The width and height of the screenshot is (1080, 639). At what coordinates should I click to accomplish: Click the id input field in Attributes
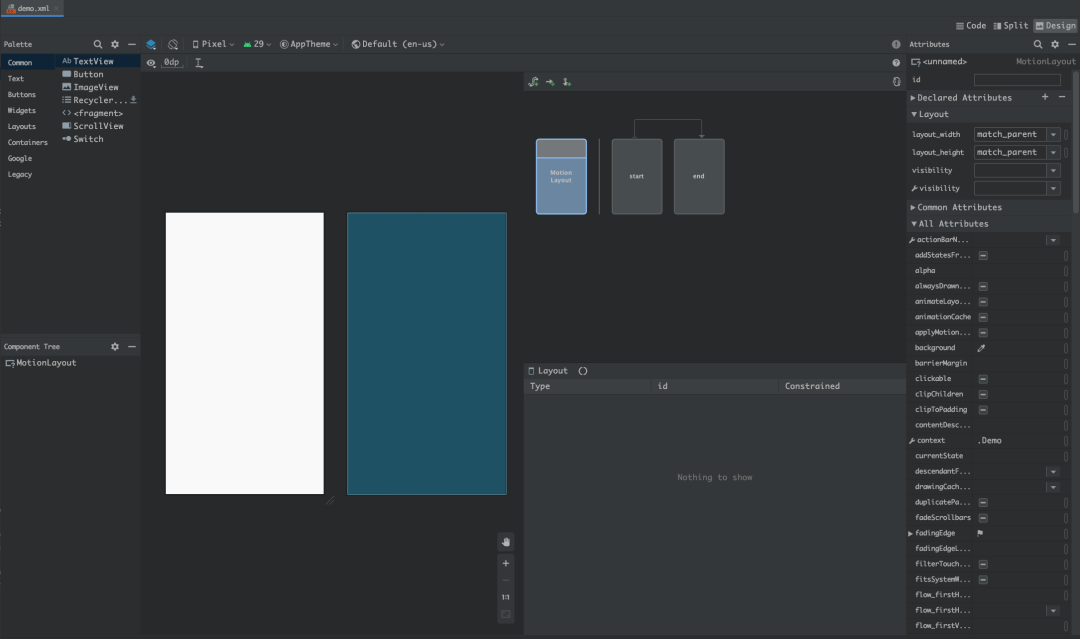coord(1017,80)
